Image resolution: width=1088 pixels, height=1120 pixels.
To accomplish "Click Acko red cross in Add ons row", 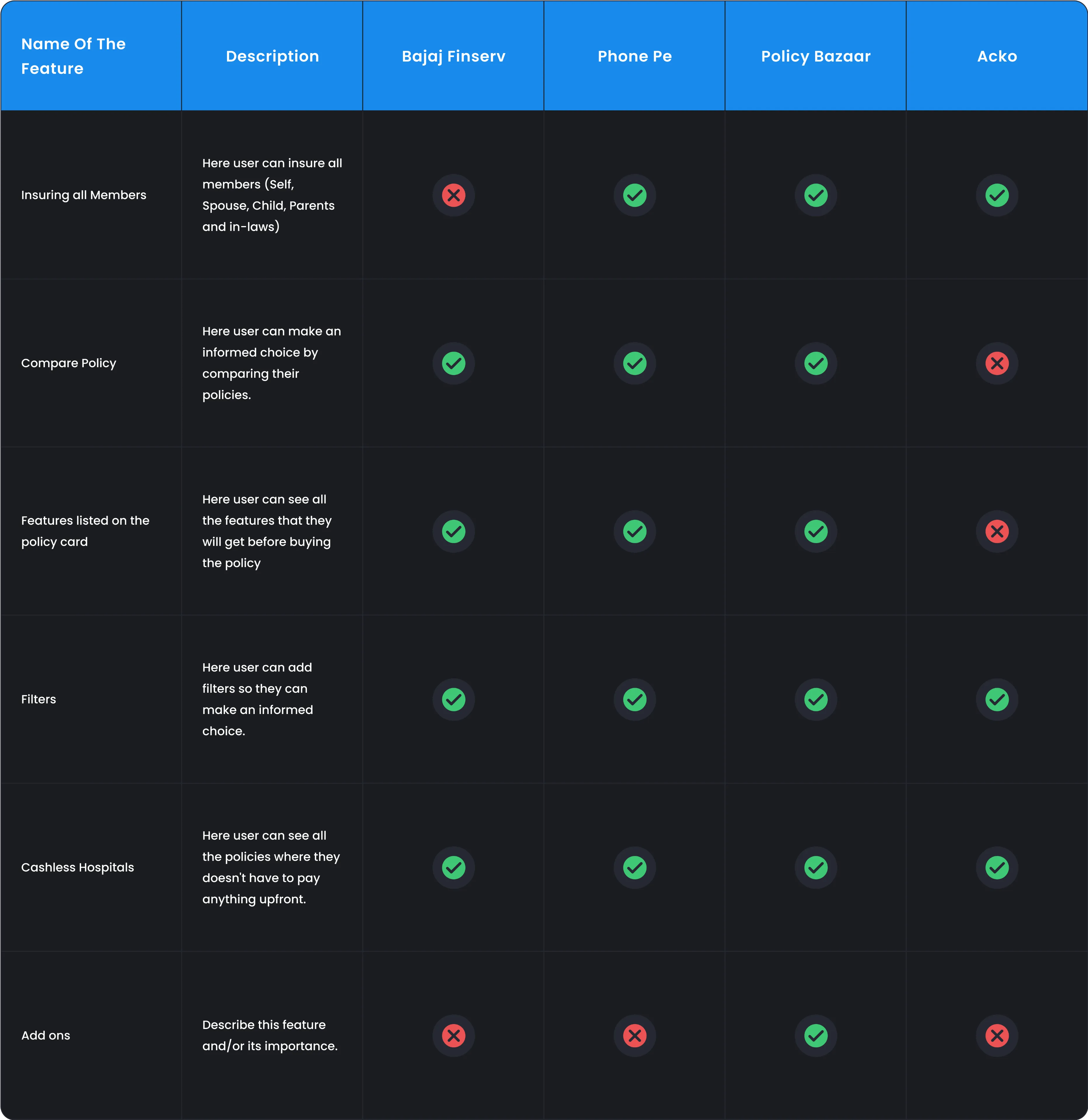I will (996, 1035).
